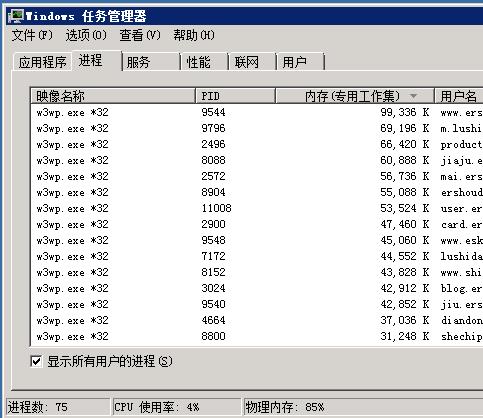The image size is (483, 418).
Task: Select w3wp.exe process with PID 8904
Action: tap(257, 192)
